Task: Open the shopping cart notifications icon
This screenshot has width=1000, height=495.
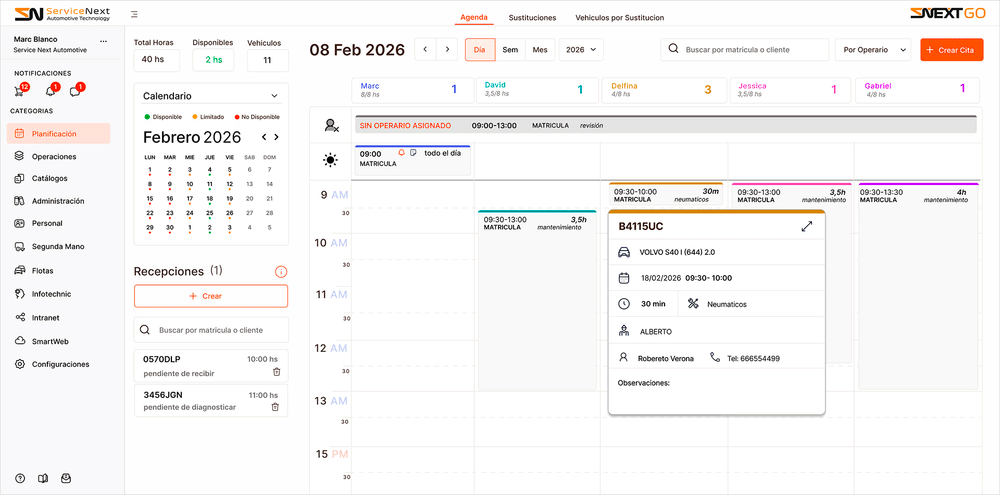Action: pos(21,91)
